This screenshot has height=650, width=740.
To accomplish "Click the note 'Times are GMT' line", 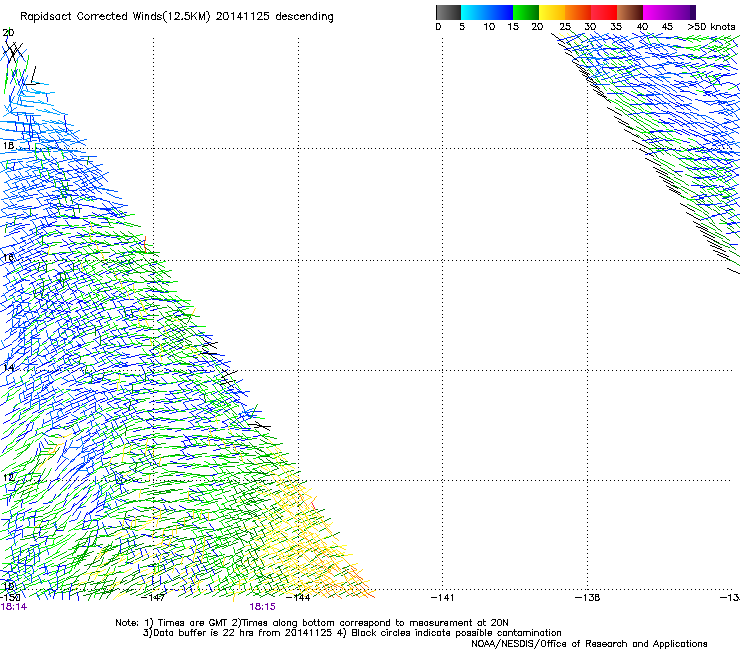I will pos(312,623).
